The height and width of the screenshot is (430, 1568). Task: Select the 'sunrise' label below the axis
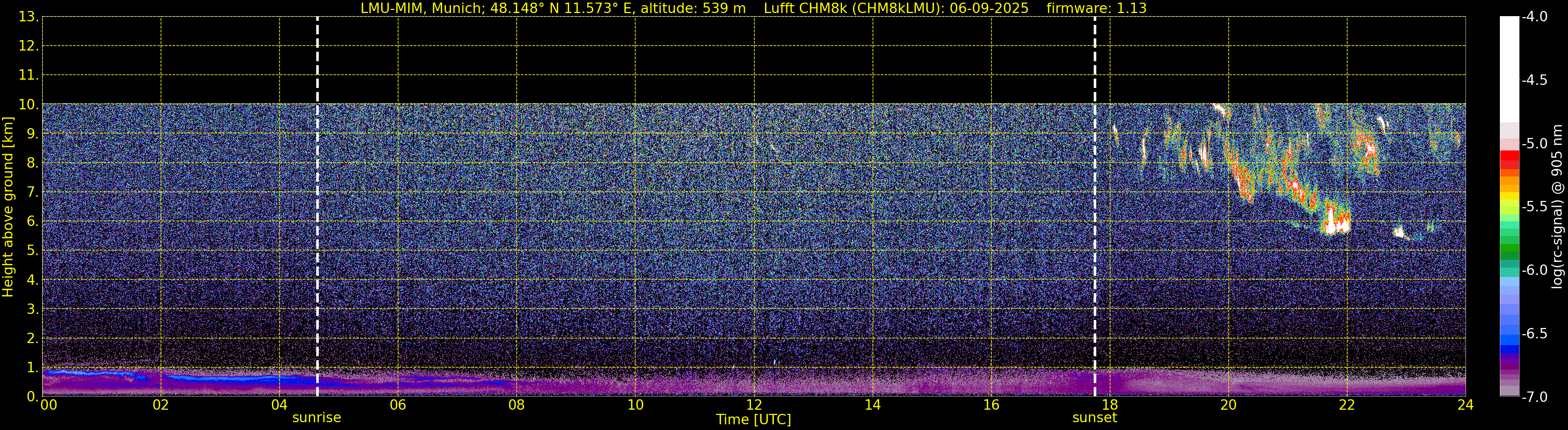317,418
